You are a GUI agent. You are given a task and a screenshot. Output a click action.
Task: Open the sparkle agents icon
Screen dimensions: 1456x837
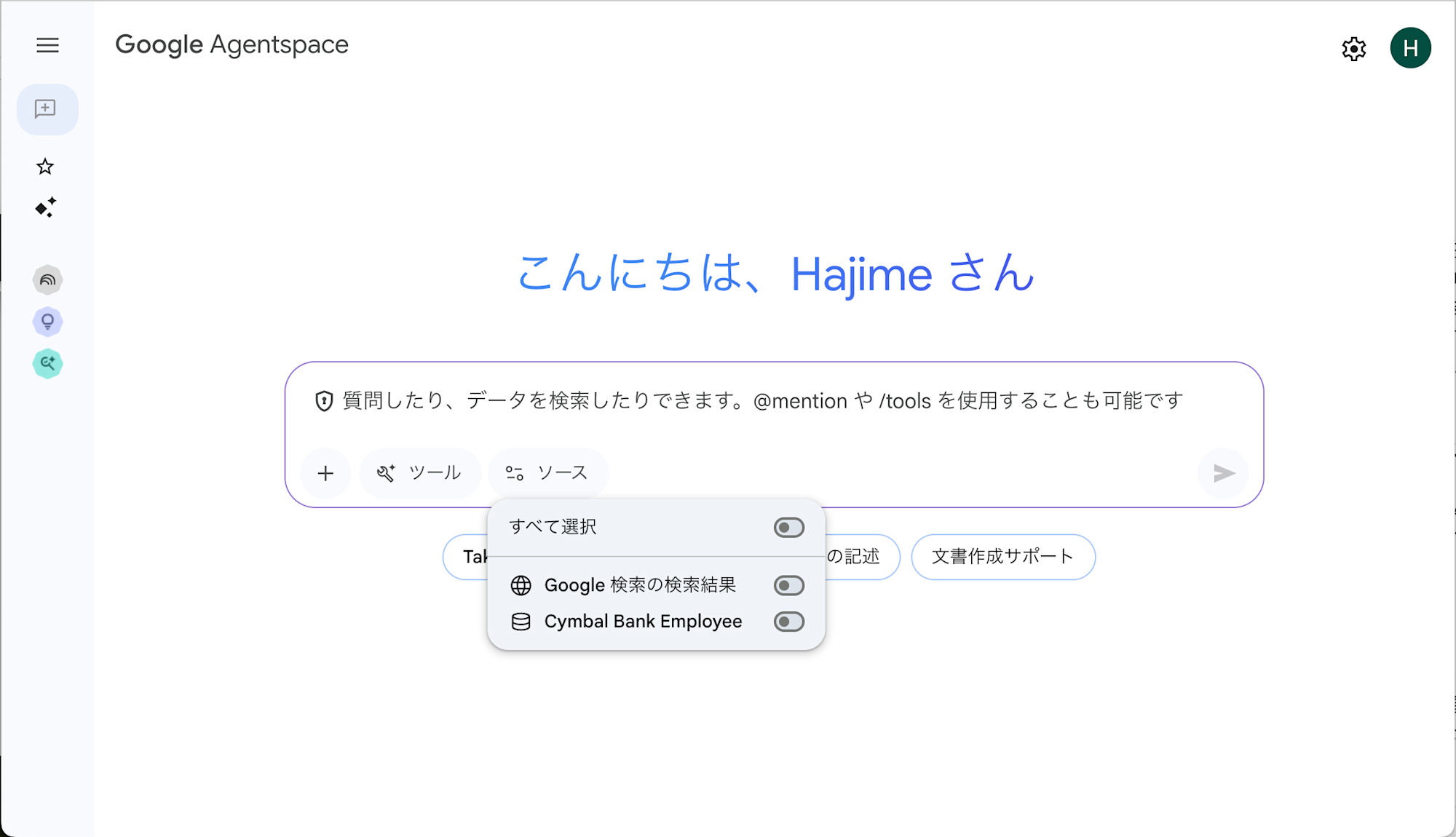click(46, 207)
